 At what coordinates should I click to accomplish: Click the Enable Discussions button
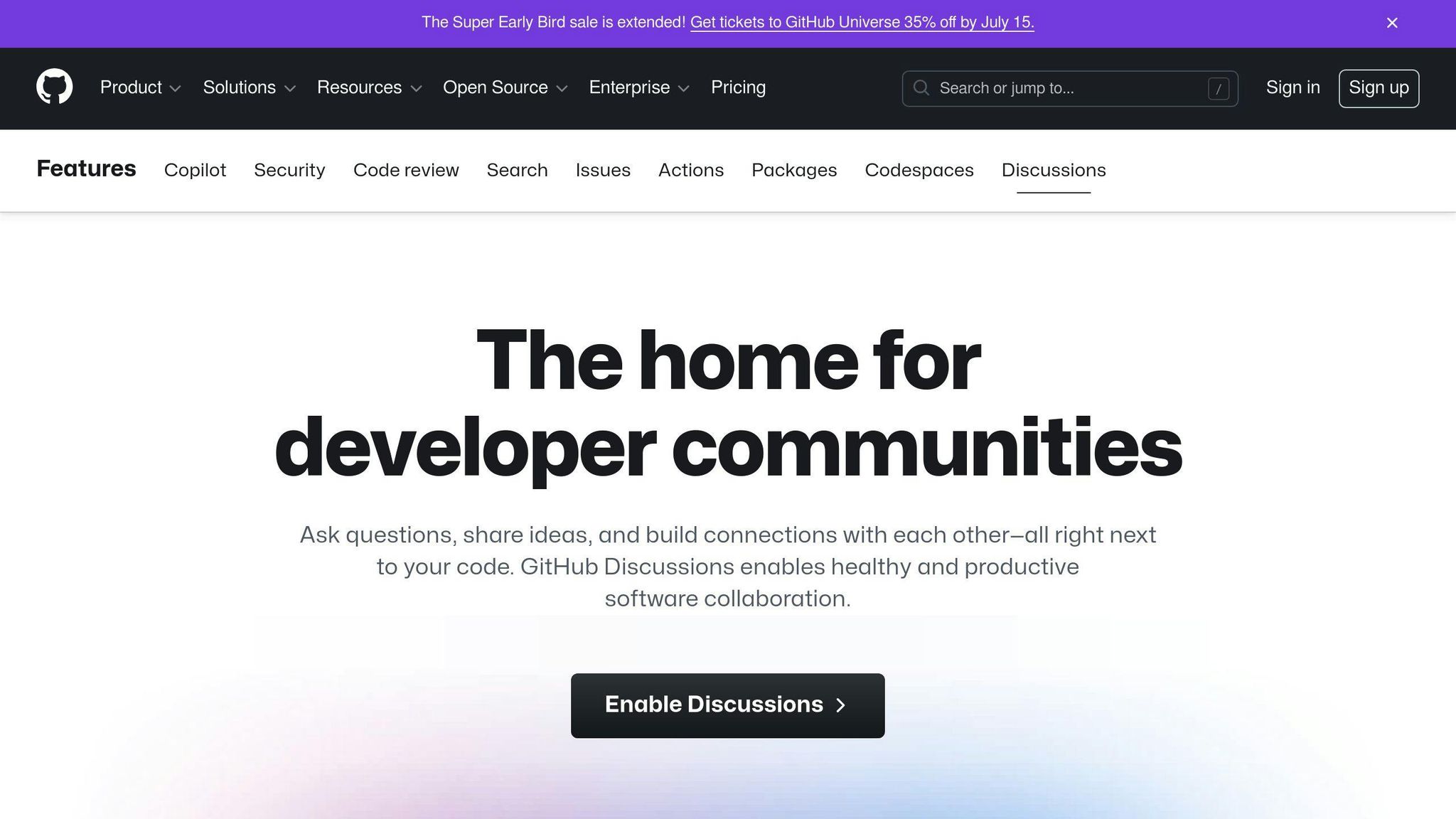[727, 705]
